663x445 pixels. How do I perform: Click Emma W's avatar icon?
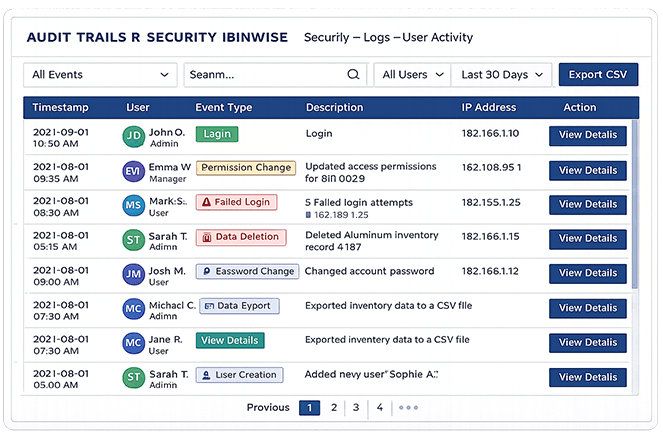click(134, 171)
